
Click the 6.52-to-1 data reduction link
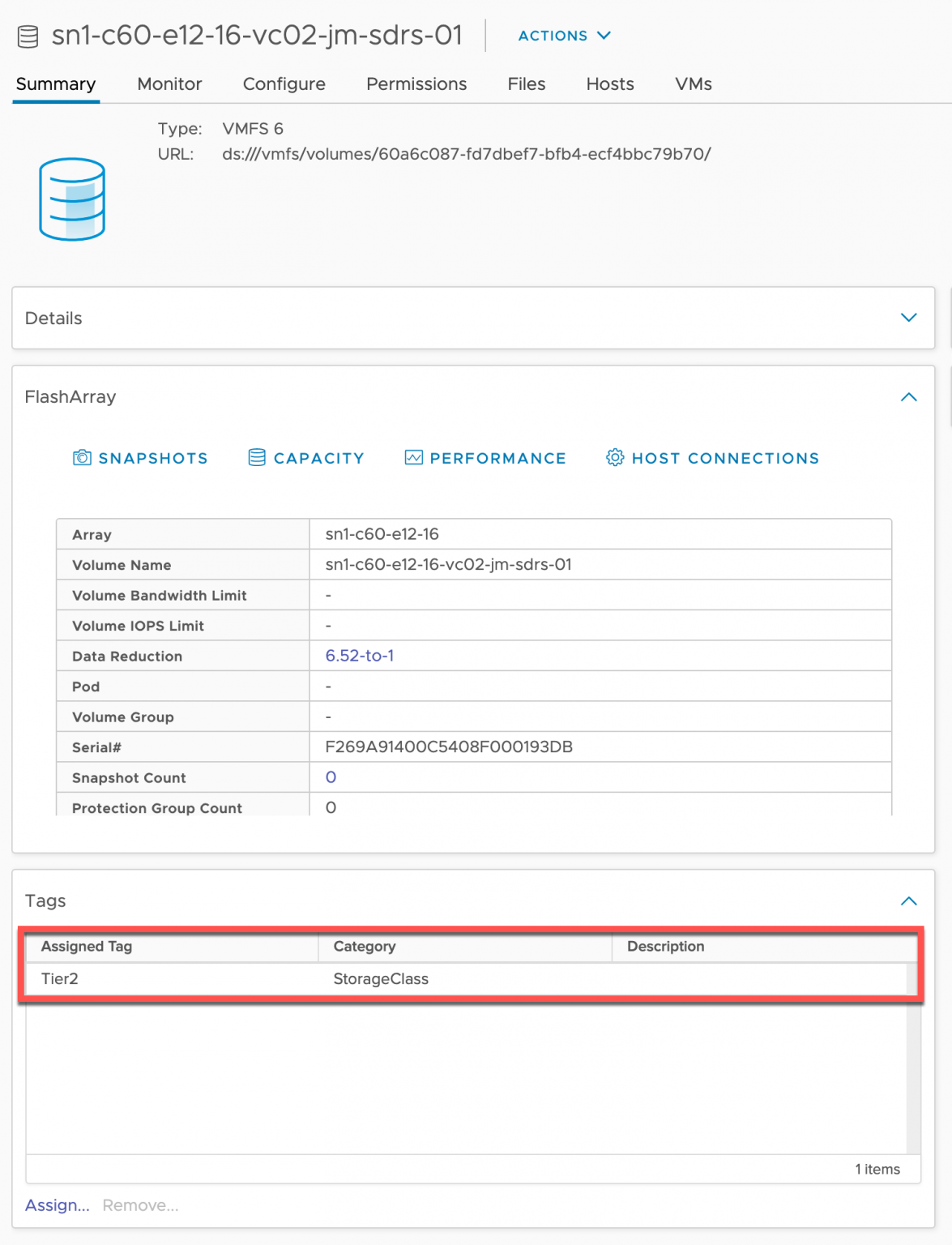[x=360, y=656]
